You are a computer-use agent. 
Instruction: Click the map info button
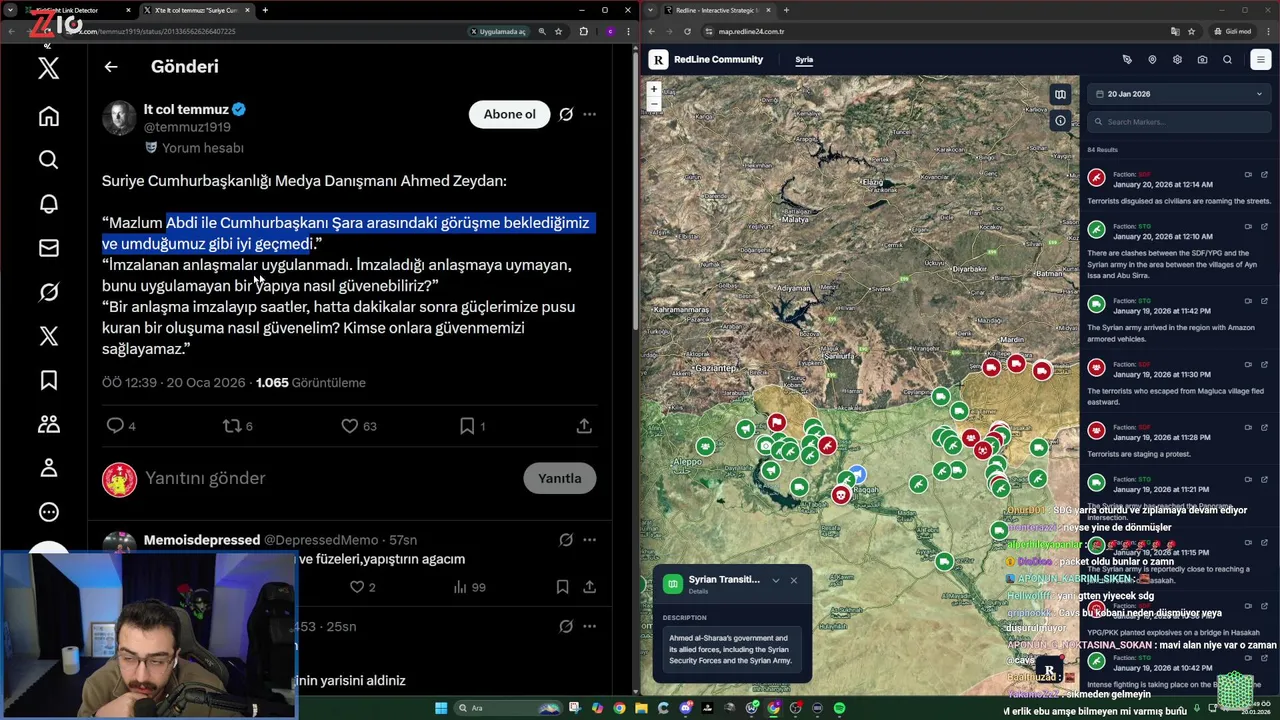(1060, 121)
